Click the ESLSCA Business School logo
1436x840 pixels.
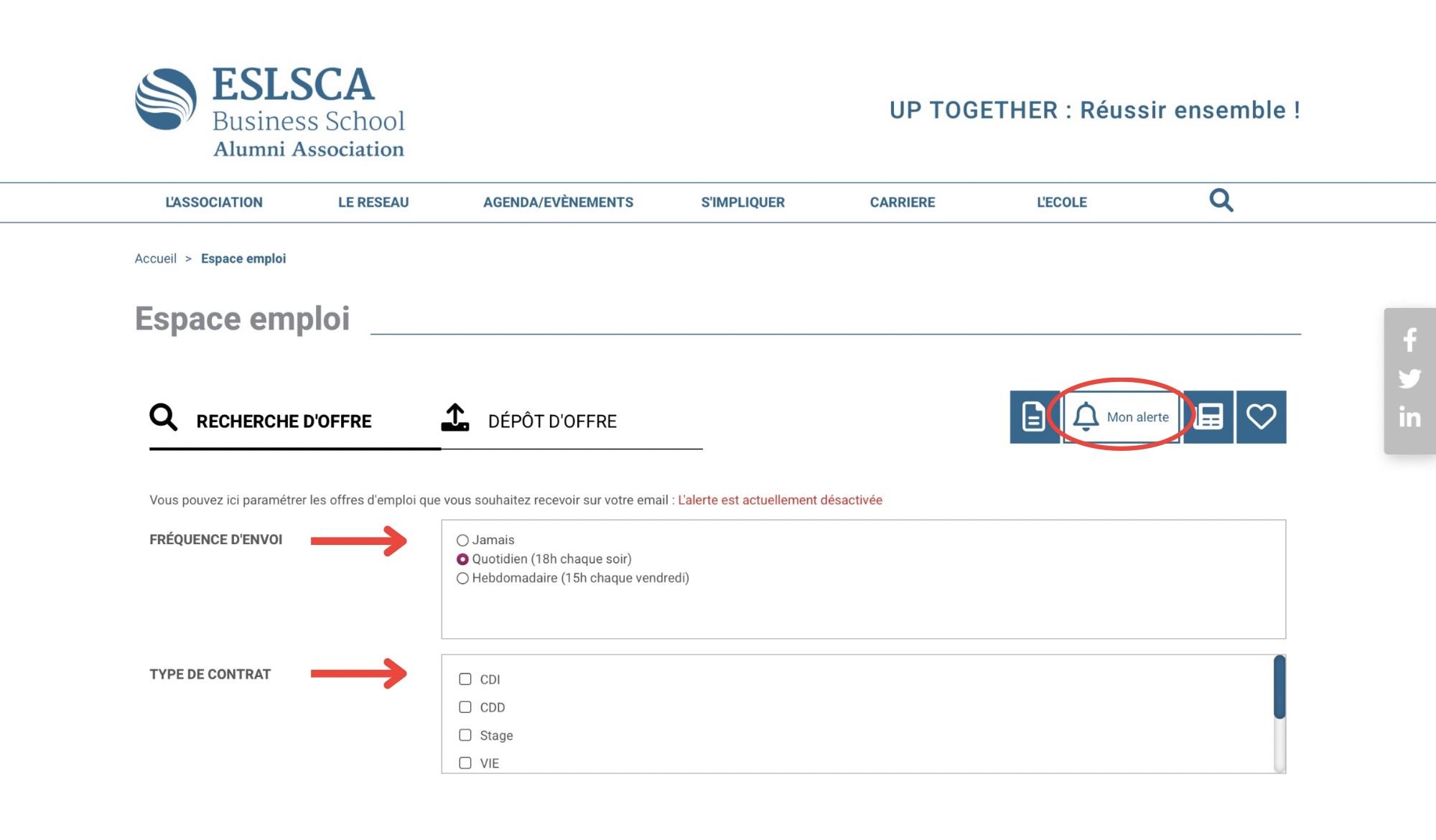click(x=270, y=111)
